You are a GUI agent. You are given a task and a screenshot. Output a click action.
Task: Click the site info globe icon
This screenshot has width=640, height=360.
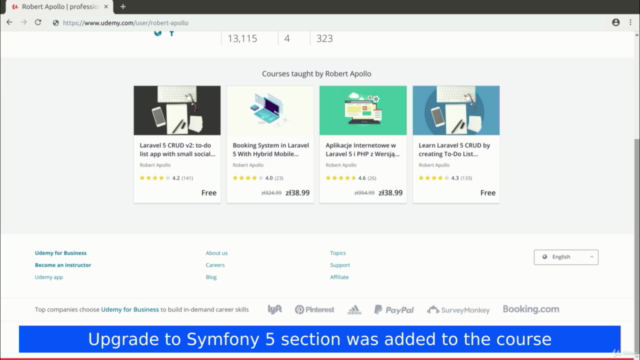pyautogui.click(x=56, y=23)
